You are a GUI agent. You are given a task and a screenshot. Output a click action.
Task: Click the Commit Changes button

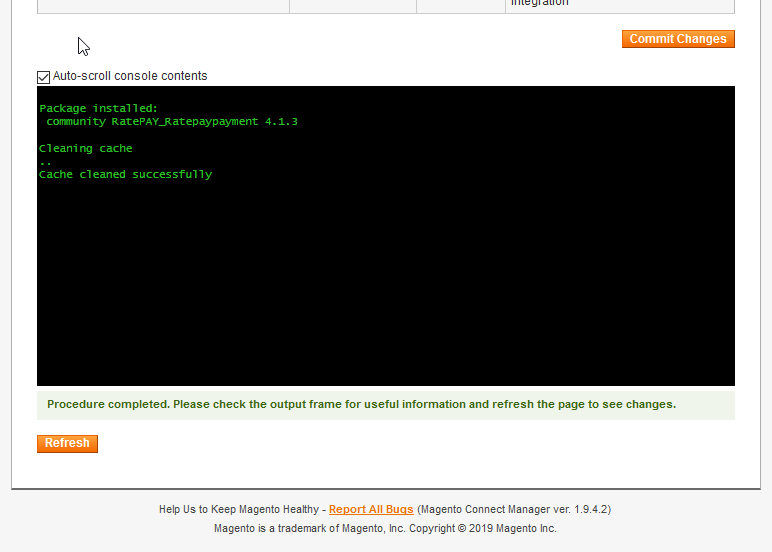pyautogui.click(x=678, y=39)
